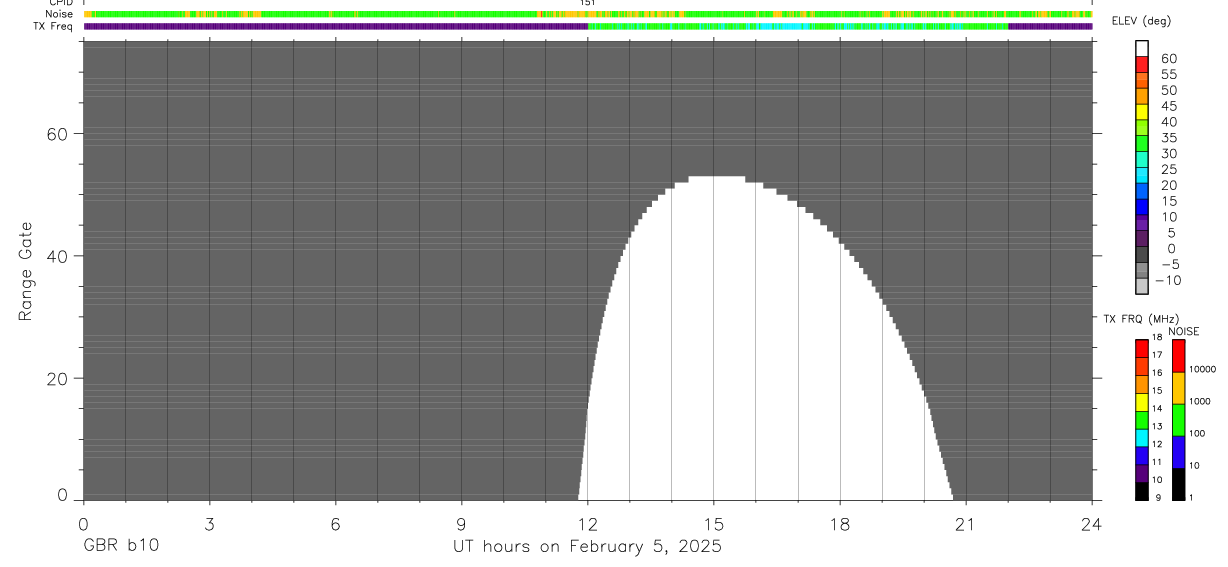Image resolution: width=1228 pixels, height=567 pixels.
Task: Select blue TX FRQ swatch between 12 and 11
Action: pos(1142,454)
